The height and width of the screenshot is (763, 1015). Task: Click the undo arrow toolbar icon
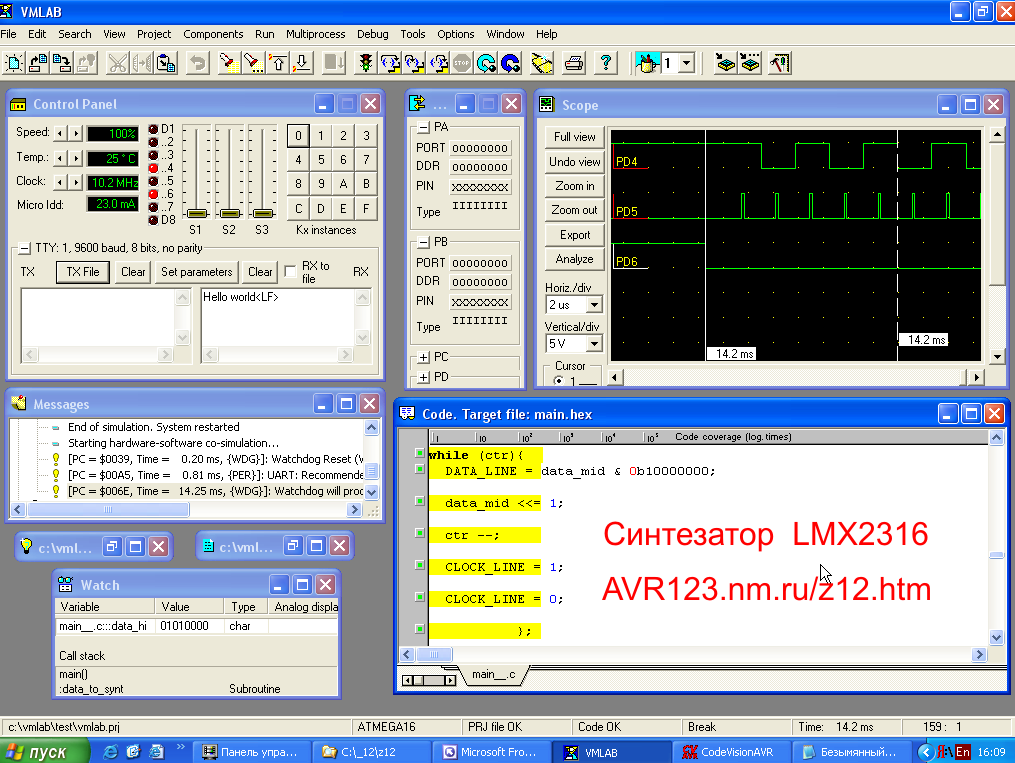coord(197,63)
